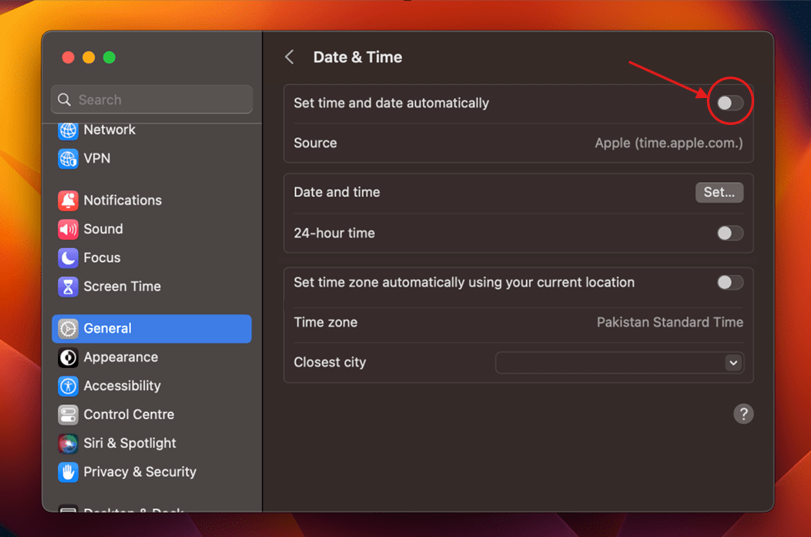Go back using the chevron beside Date & Time

[290, 57]
